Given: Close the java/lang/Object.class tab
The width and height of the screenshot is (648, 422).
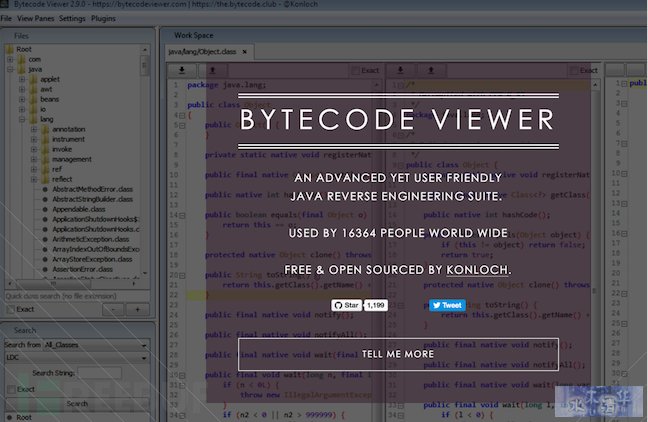Looking at the screenshot, I should [x=245, y=52].
